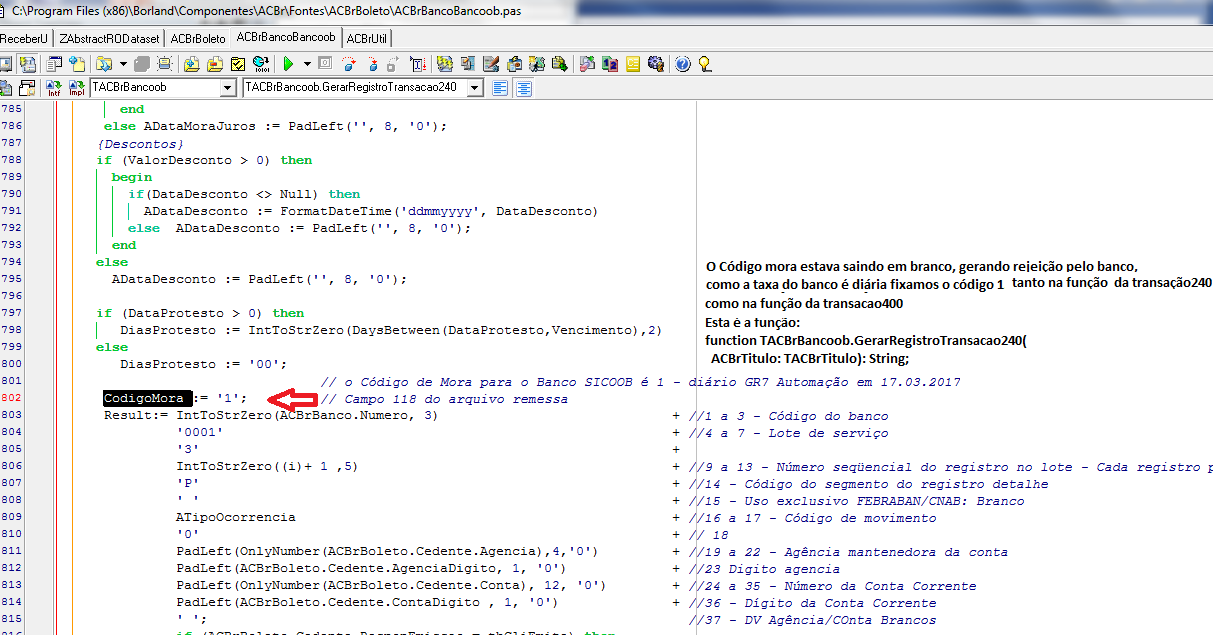Screen dimensions: 1213x635
Task: Click the Pause execution icon
Action: pos(325,64)
